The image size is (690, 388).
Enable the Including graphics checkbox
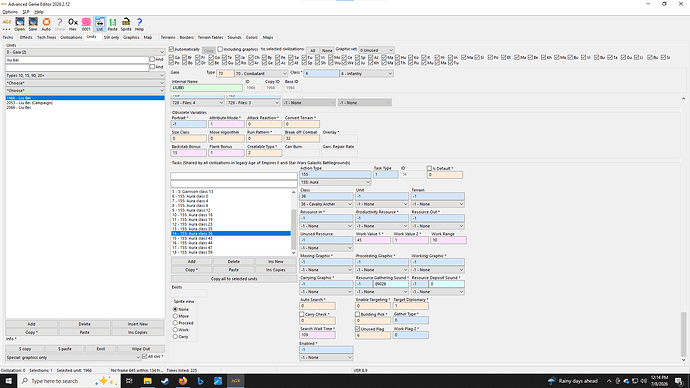[220, 49]
